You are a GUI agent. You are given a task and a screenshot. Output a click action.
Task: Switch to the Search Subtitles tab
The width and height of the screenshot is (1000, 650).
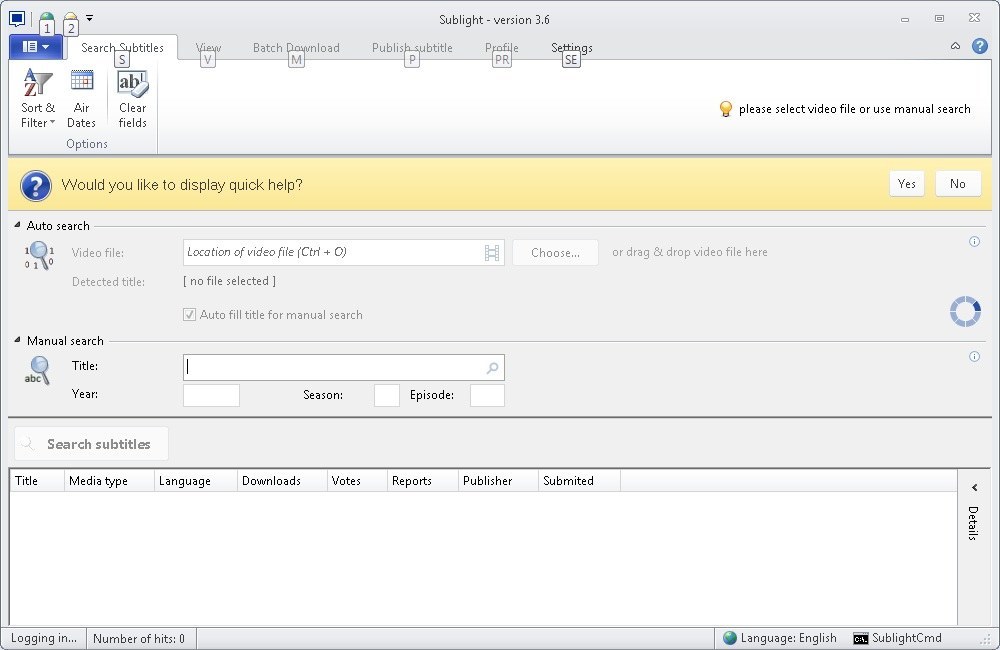coord(122,48)
